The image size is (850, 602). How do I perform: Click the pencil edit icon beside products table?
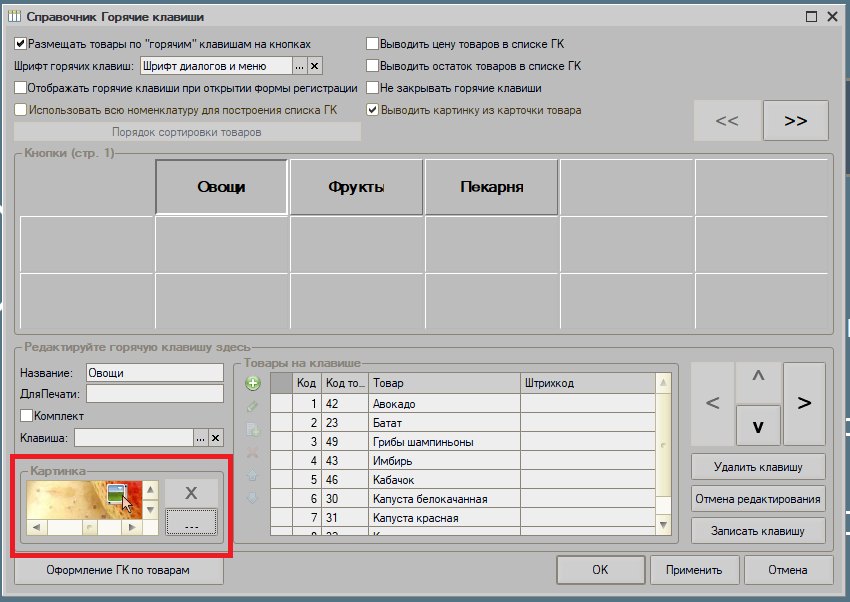pyautogui.click(x=253, y=406)
